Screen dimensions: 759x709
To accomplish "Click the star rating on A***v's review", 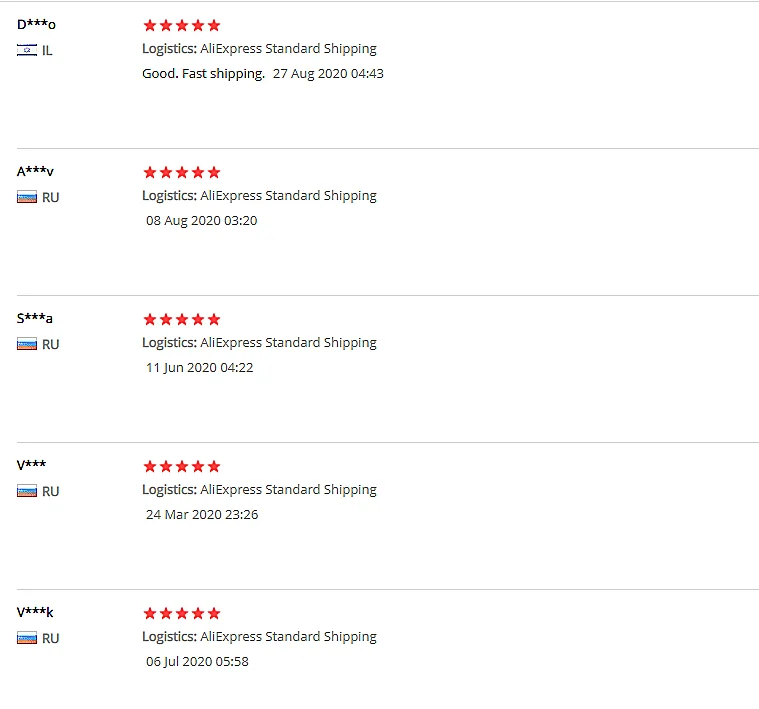I will pos(181,172).
